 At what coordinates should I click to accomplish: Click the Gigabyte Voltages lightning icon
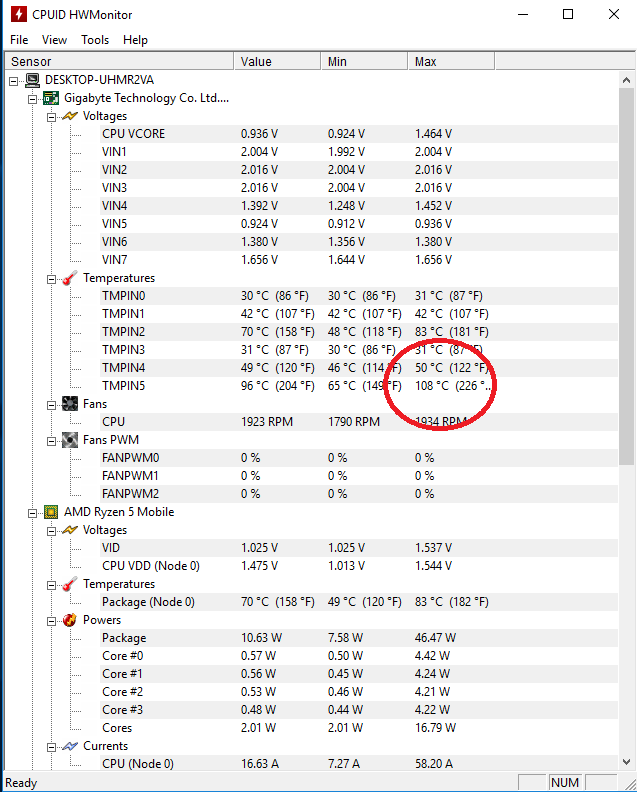point(69,116)
